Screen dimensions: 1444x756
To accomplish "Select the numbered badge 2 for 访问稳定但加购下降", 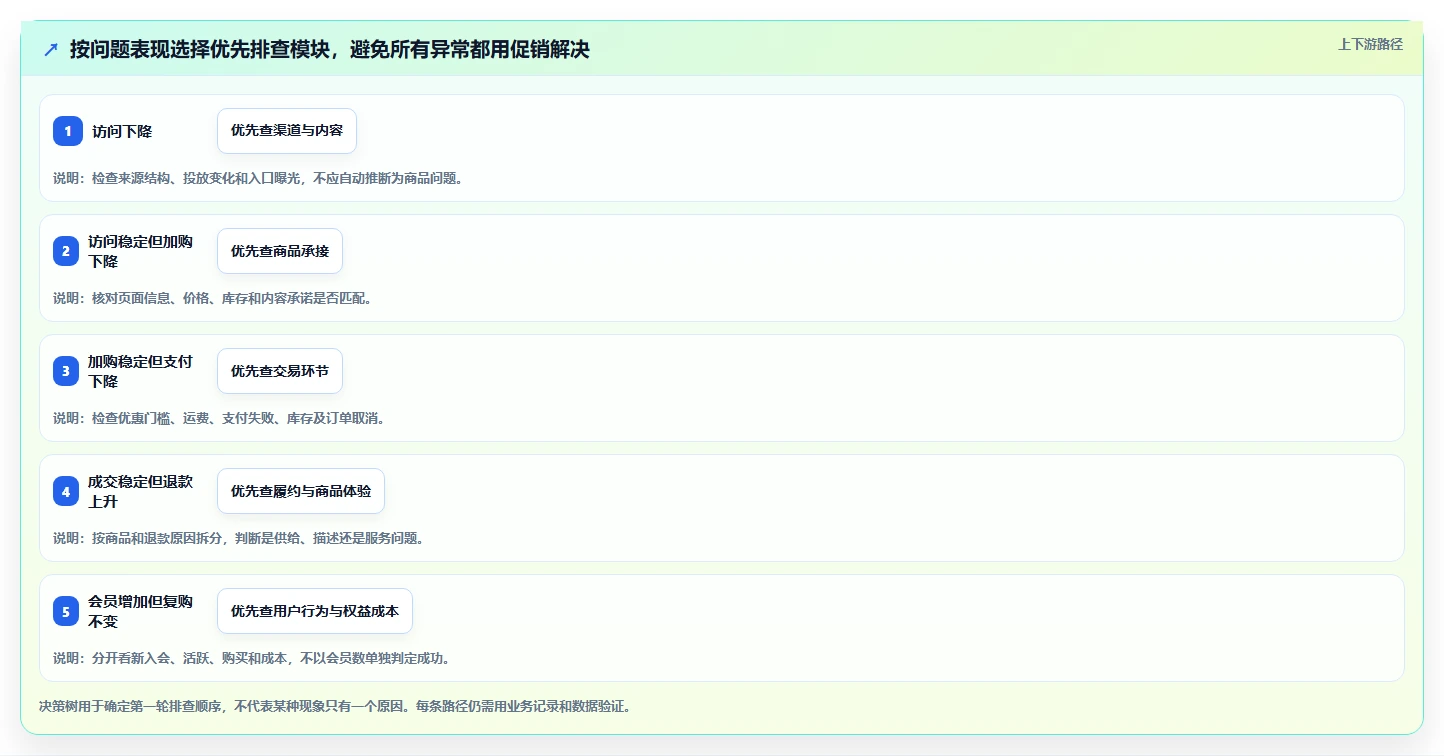I will [66, 251].
